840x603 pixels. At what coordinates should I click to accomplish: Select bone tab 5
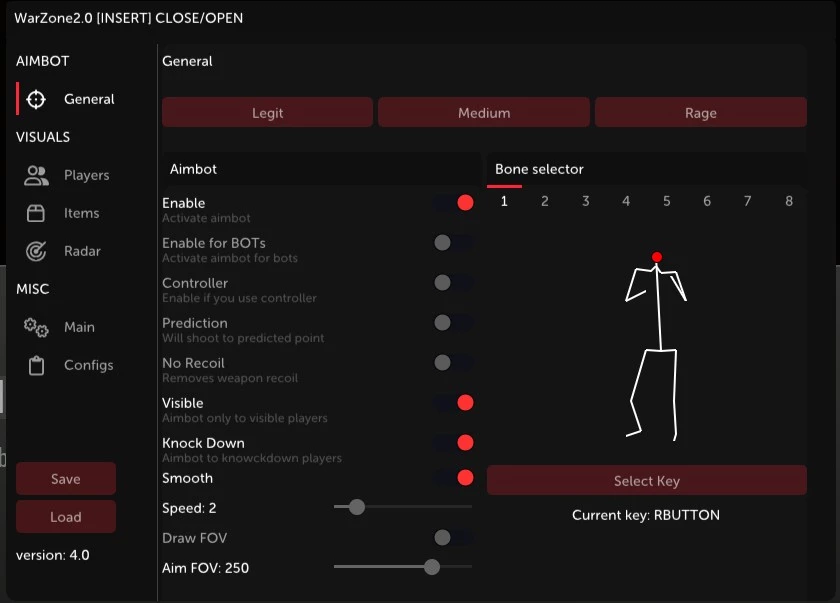666,201
